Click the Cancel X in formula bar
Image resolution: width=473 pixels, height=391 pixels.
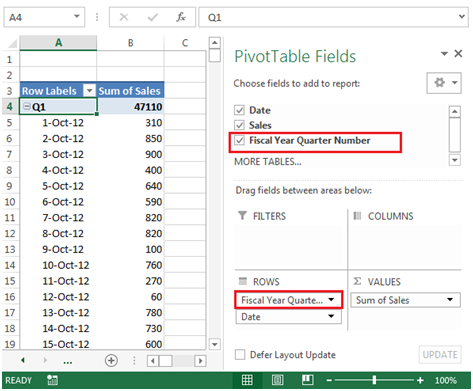click(x=124, y=17)
